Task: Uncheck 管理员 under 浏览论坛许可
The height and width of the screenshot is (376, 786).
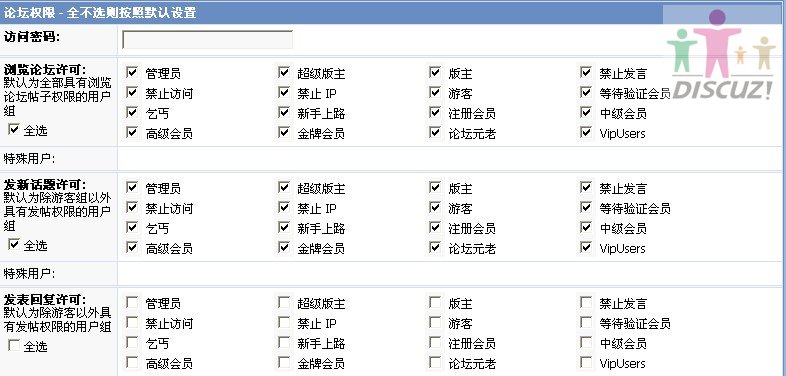Action: pyautogui.click(x=132, y=73)
